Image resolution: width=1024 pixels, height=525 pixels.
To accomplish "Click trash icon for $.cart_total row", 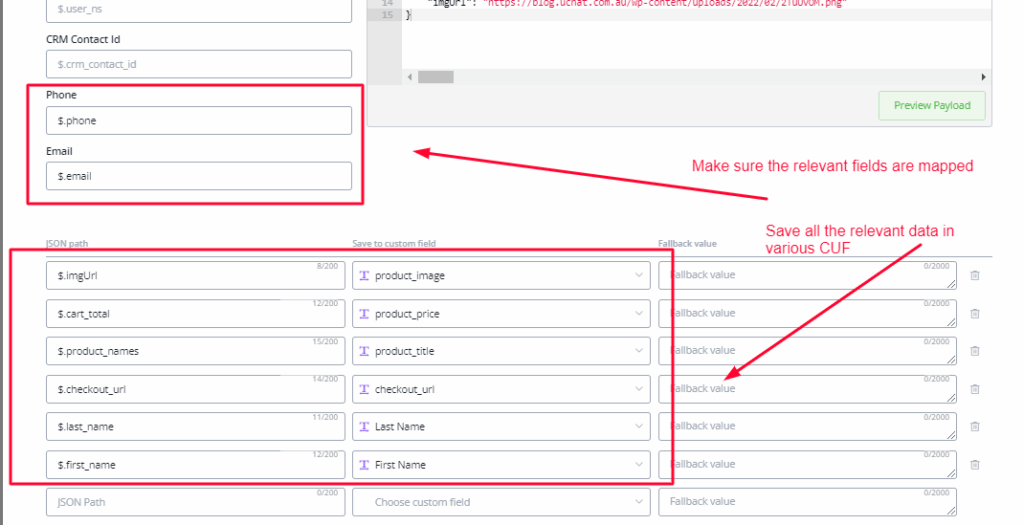I will 975,313.
